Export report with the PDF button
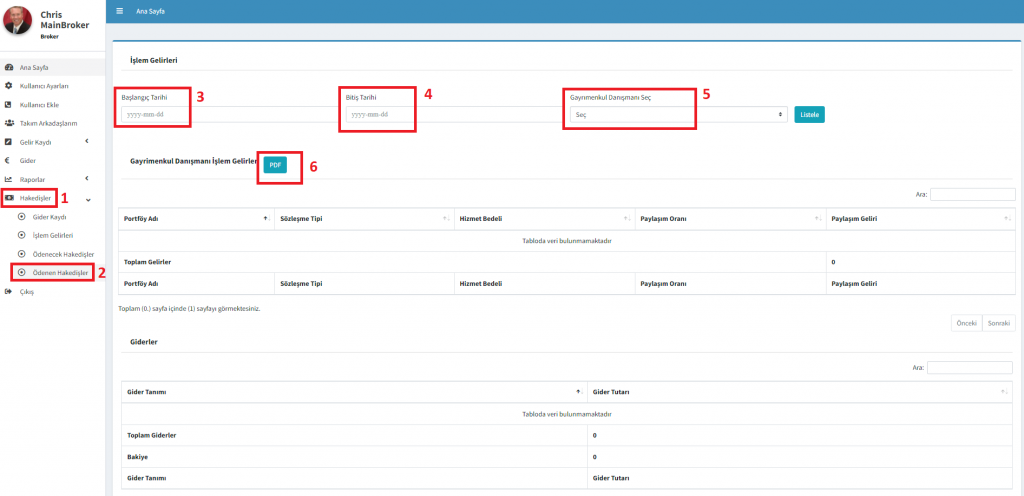The height and width of the screenshot is (496, 1024). (x=275, y=164)
